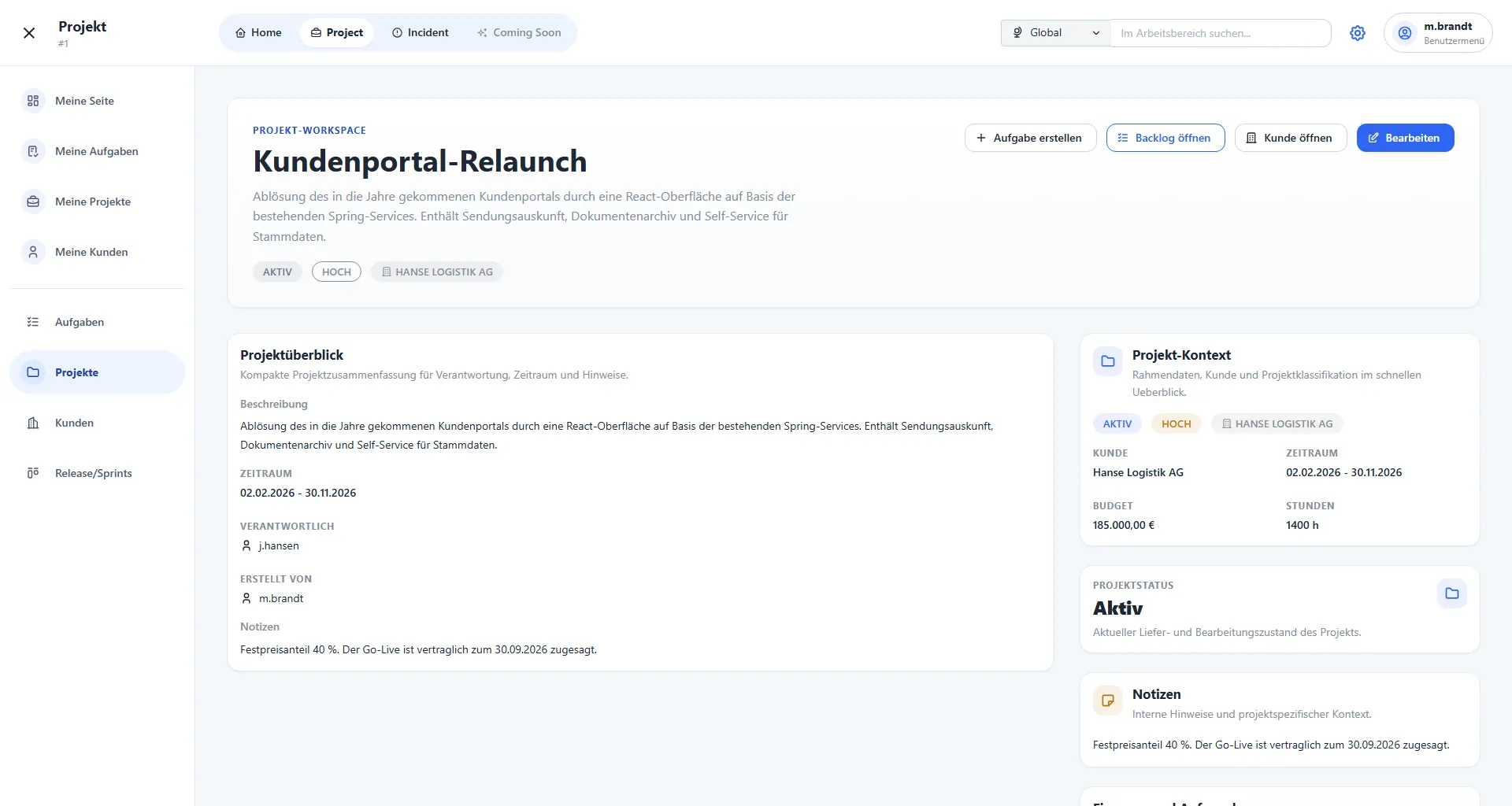Click the Coming Soon sparkle icon

(x=482, y=33)
